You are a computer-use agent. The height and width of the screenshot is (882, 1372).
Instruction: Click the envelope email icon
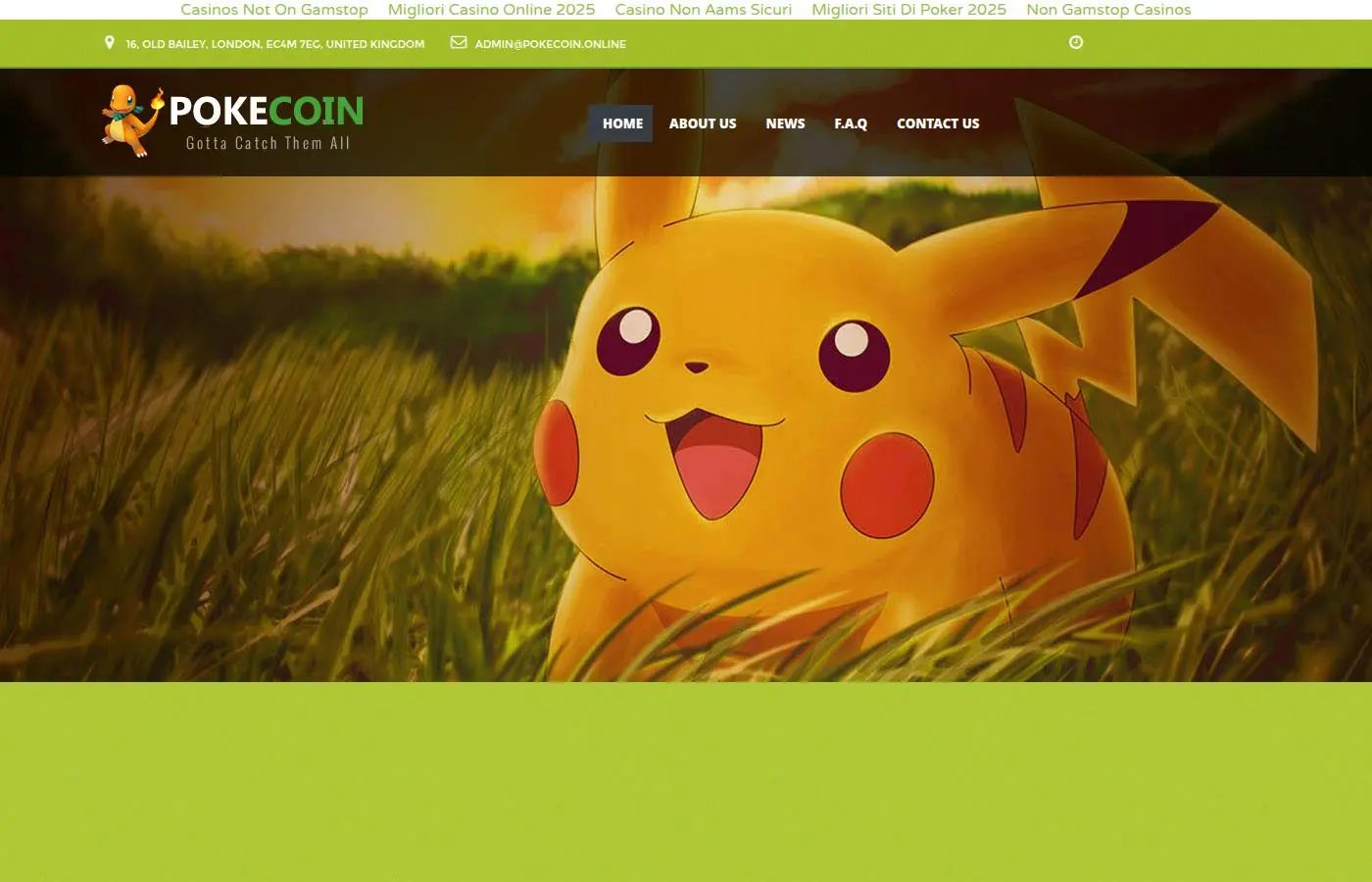click(459, 42)
